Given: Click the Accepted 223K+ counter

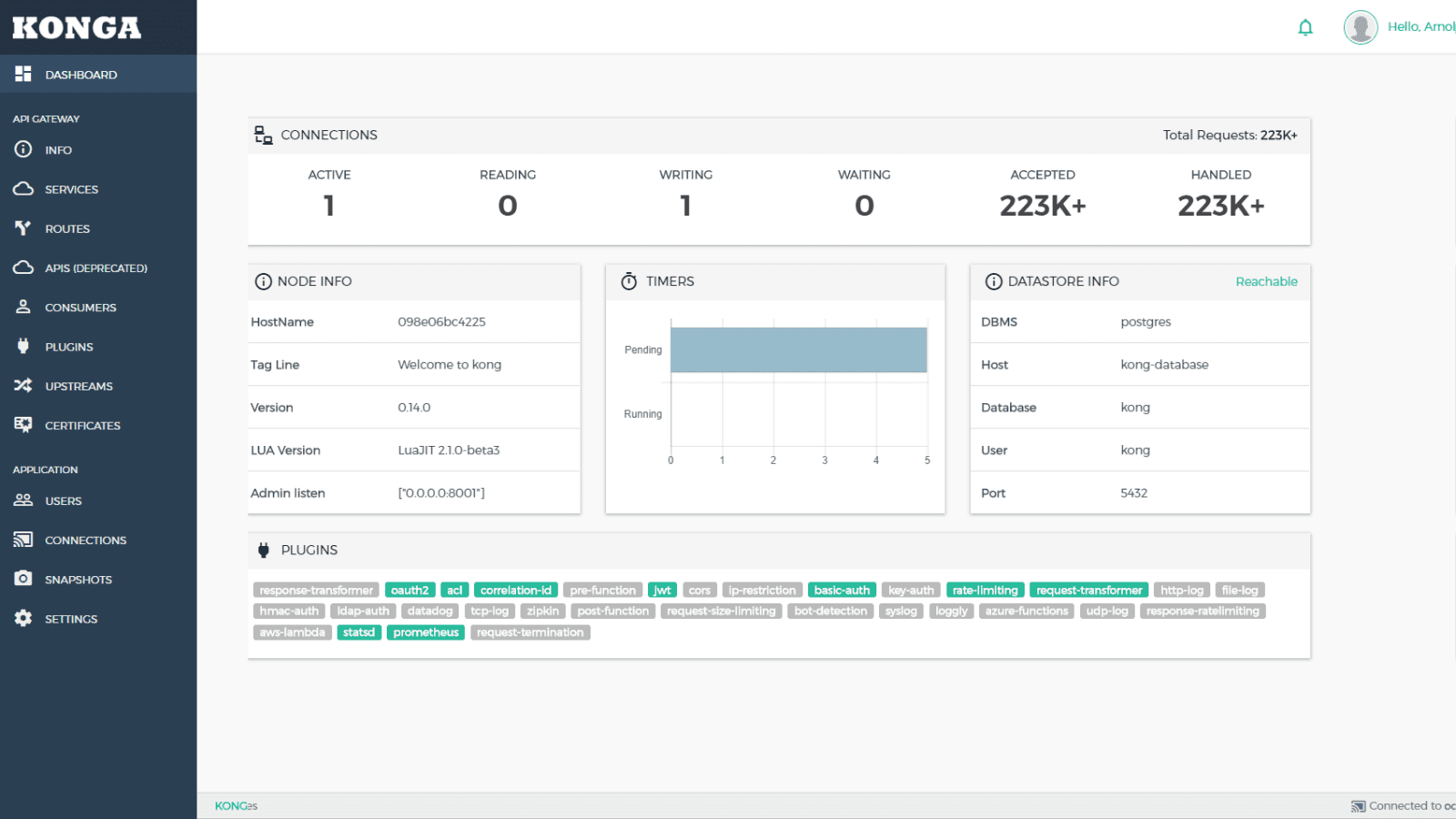Looking at the screenshot, I should pos(1043,206).
